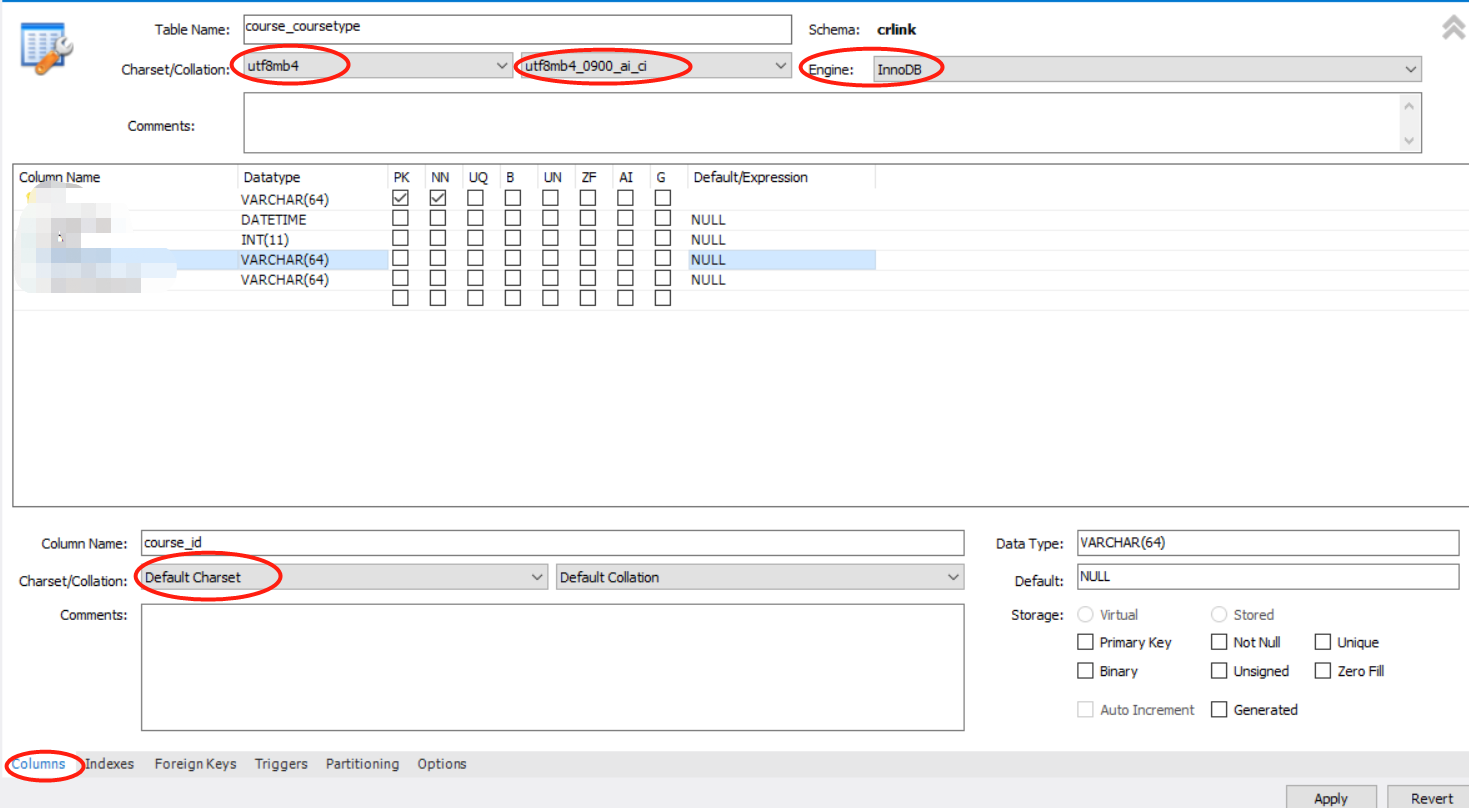Collapse the editor with the double-chevron icon
This screenshot has width=1469, height=808.
(1452, 27)
